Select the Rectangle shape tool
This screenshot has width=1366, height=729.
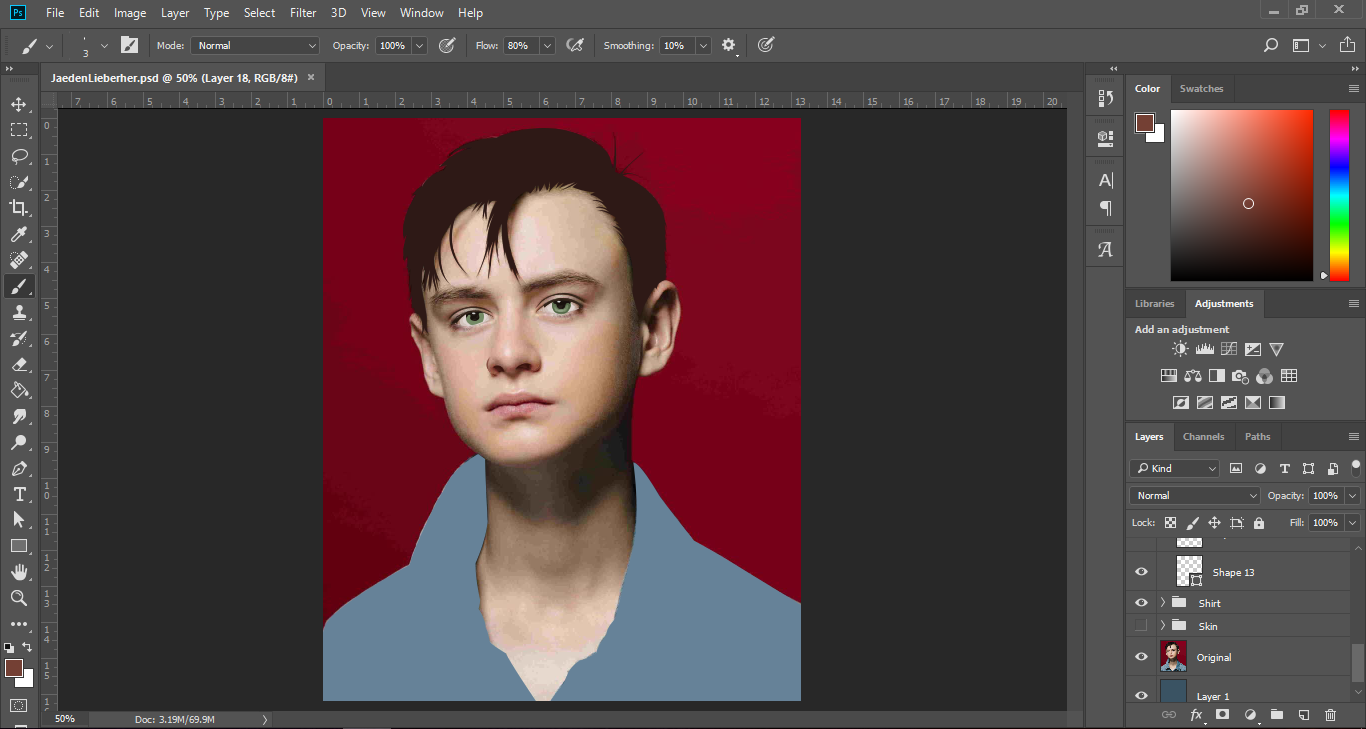(19, 546)
